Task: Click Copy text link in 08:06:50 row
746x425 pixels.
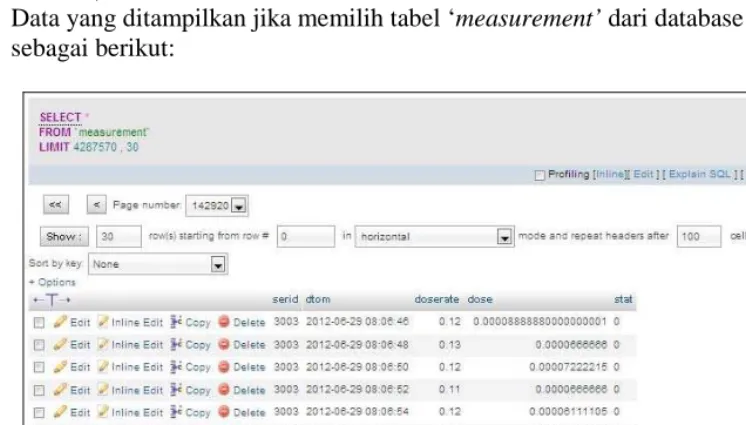Action: pos(198,367)
